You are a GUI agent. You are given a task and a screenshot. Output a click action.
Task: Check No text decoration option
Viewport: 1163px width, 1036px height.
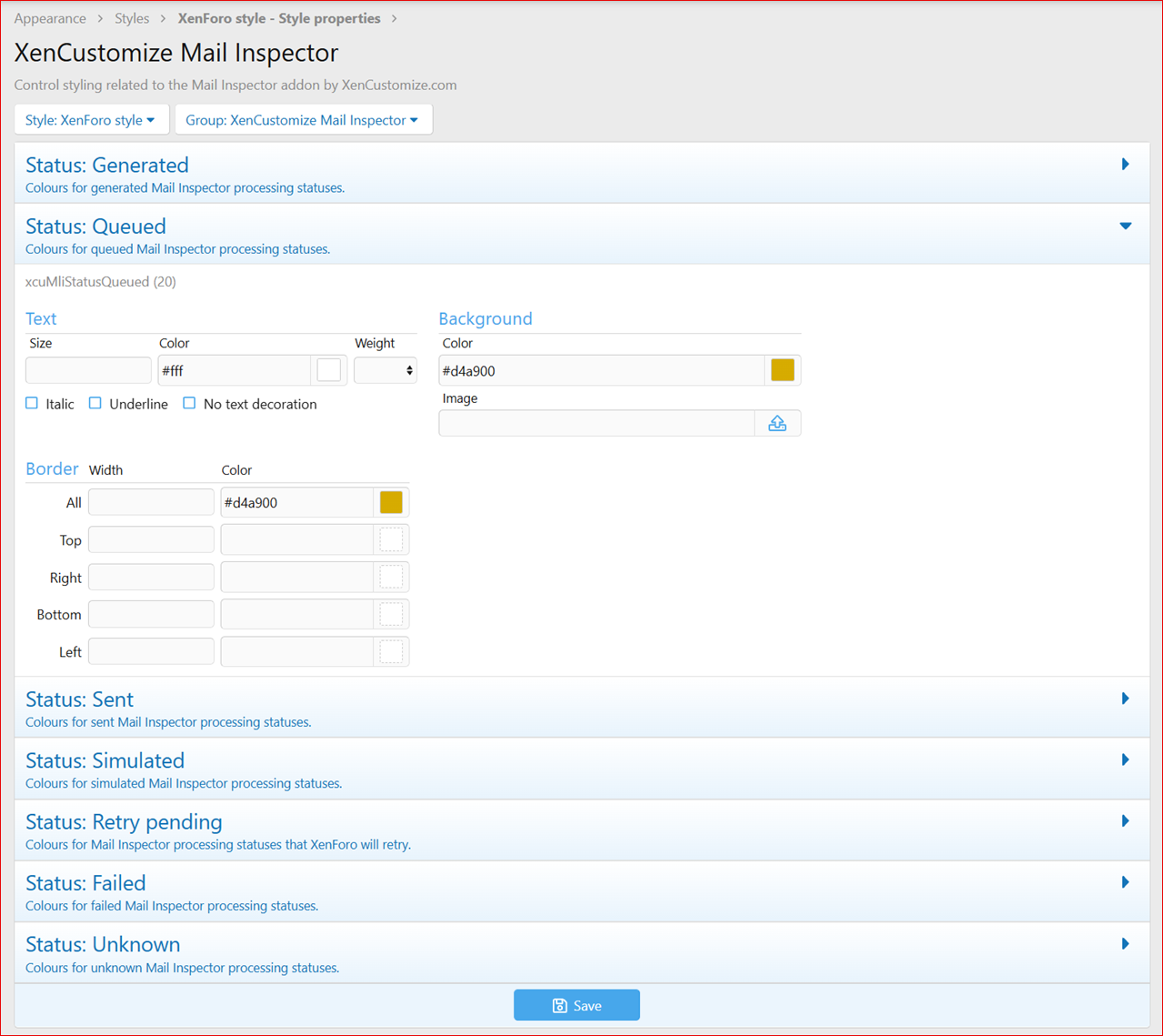click(x=189, y=403)
